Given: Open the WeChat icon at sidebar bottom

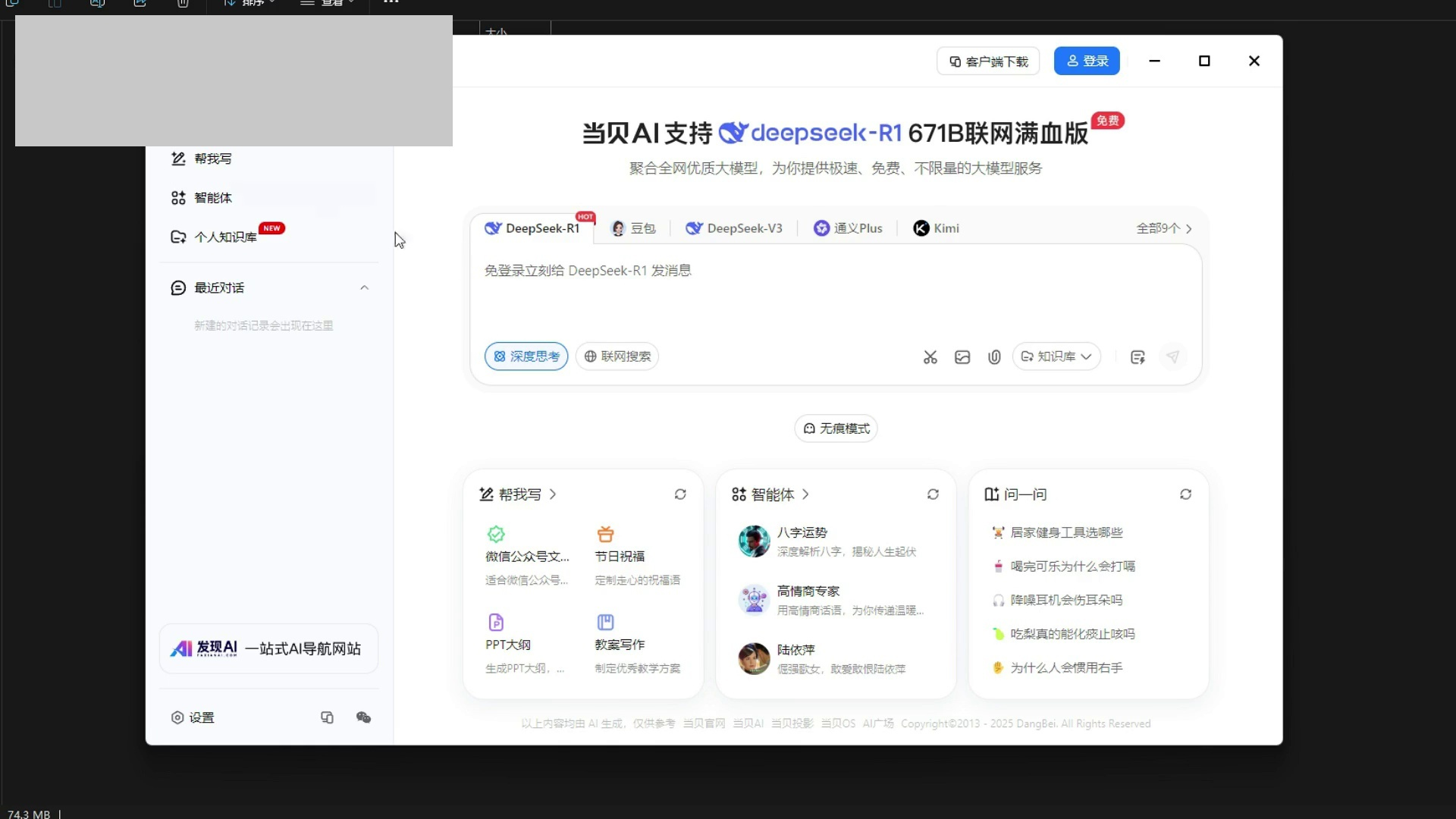Looking at the screenshot, I should click(363, 717).
